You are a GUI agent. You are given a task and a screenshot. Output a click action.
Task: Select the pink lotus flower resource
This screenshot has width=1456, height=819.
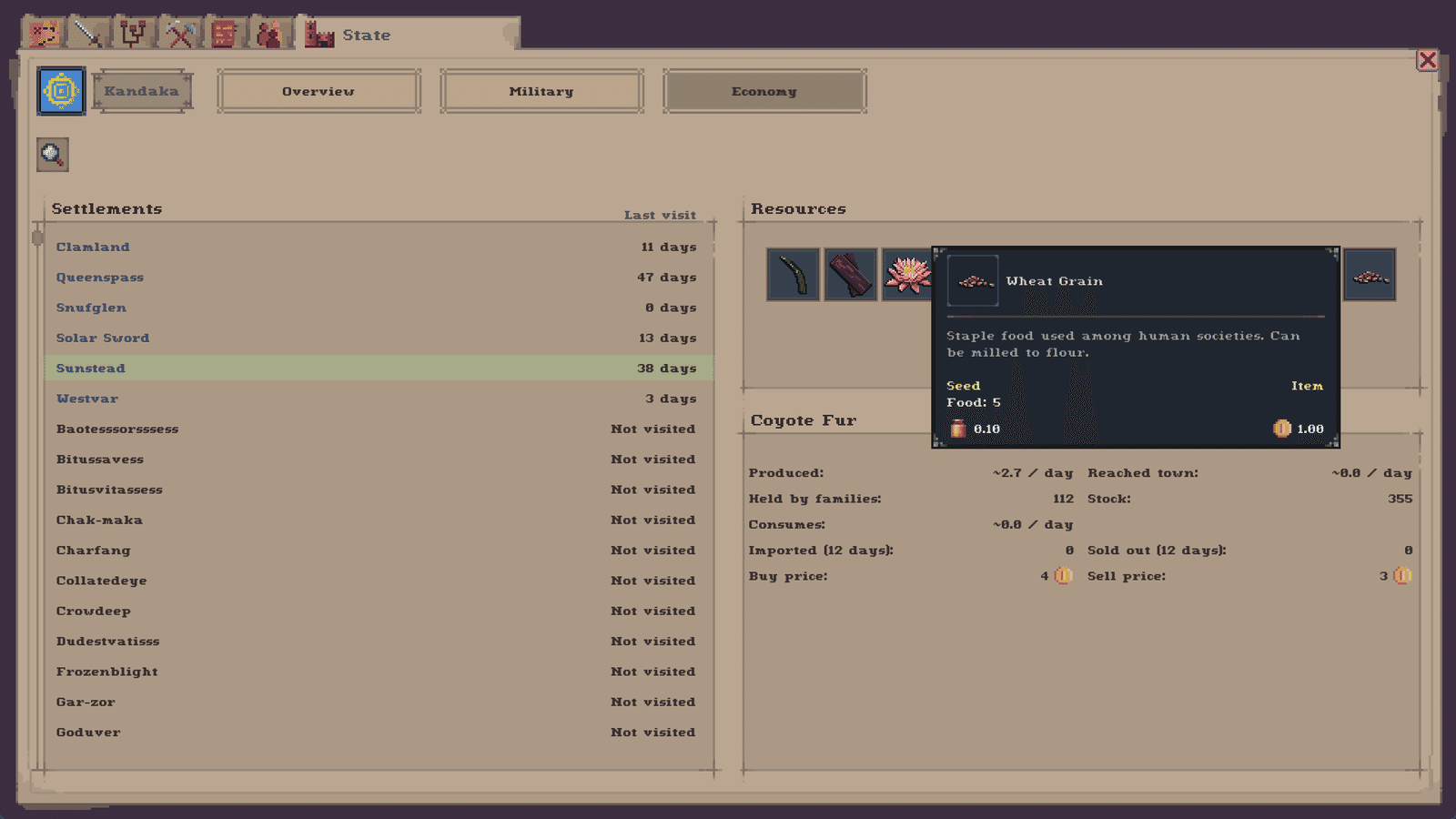pyautogui.click(x=906, y=274)
